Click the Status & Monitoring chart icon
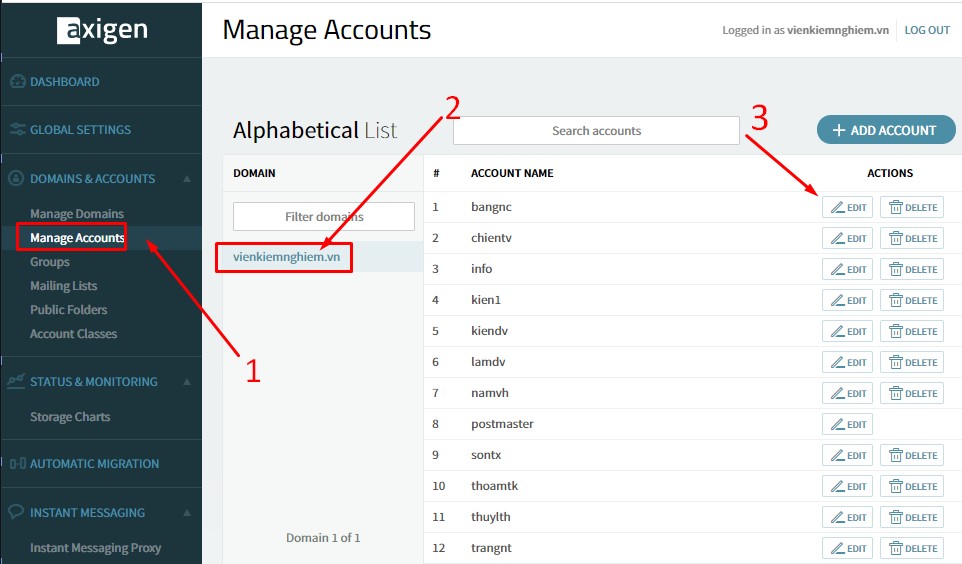The height and width of the screenshot is (564, 962). tap(16, 381)
